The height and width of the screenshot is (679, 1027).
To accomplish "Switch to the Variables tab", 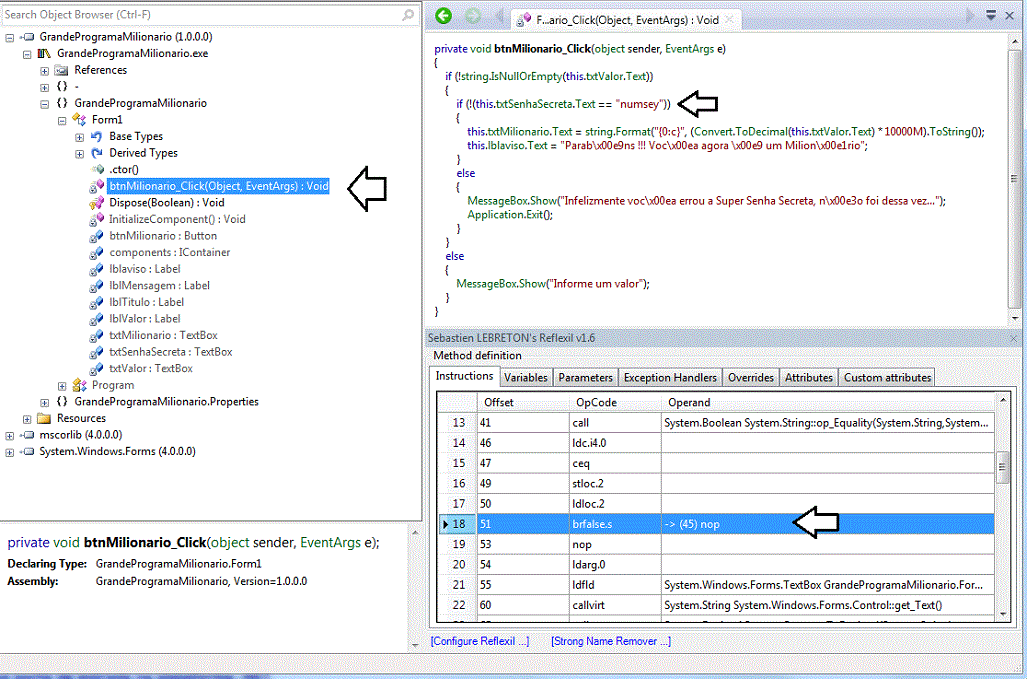I will [525, 378].
